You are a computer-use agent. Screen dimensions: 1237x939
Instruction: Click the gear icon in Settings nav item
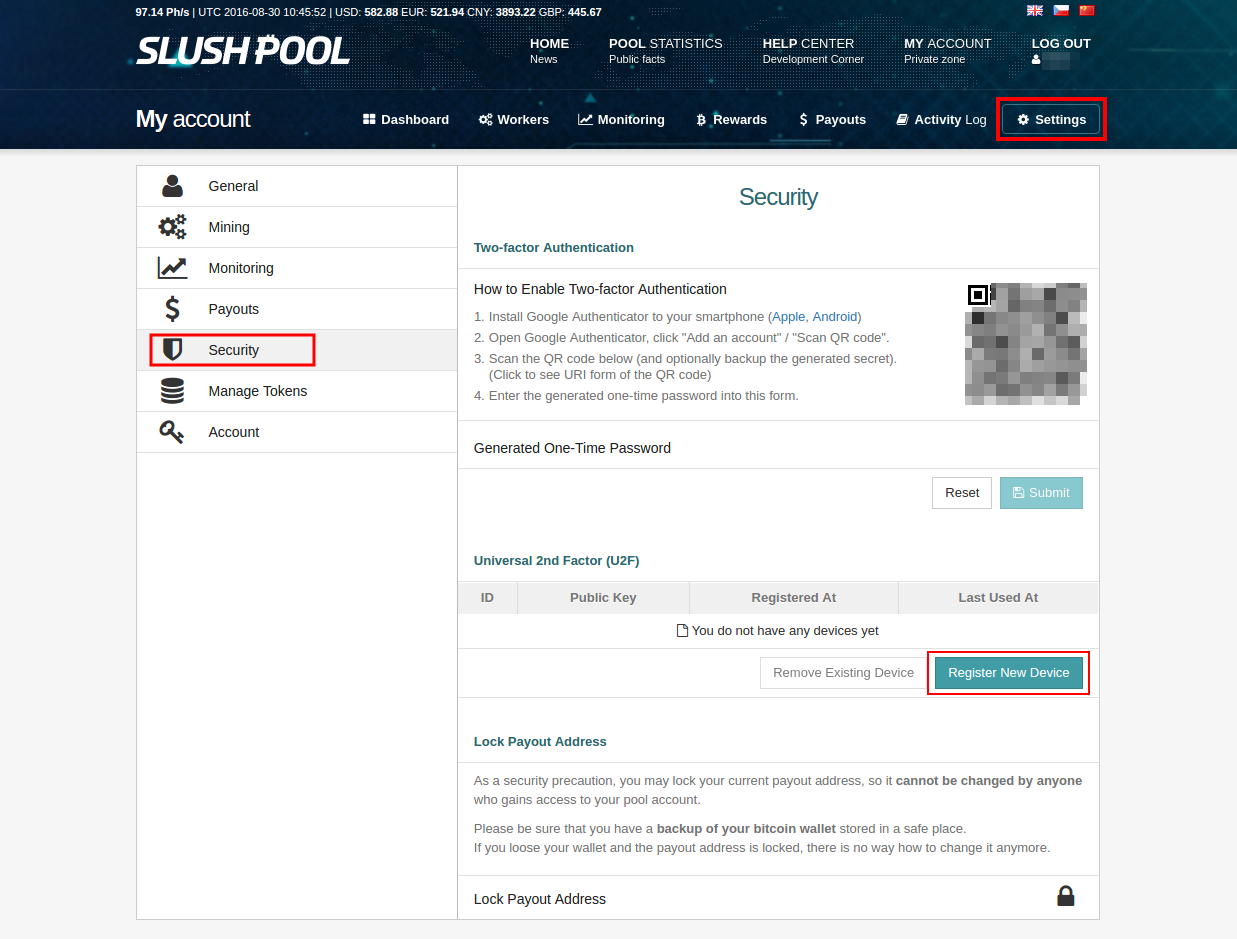pyautogui.click(x=1022, y=119)
